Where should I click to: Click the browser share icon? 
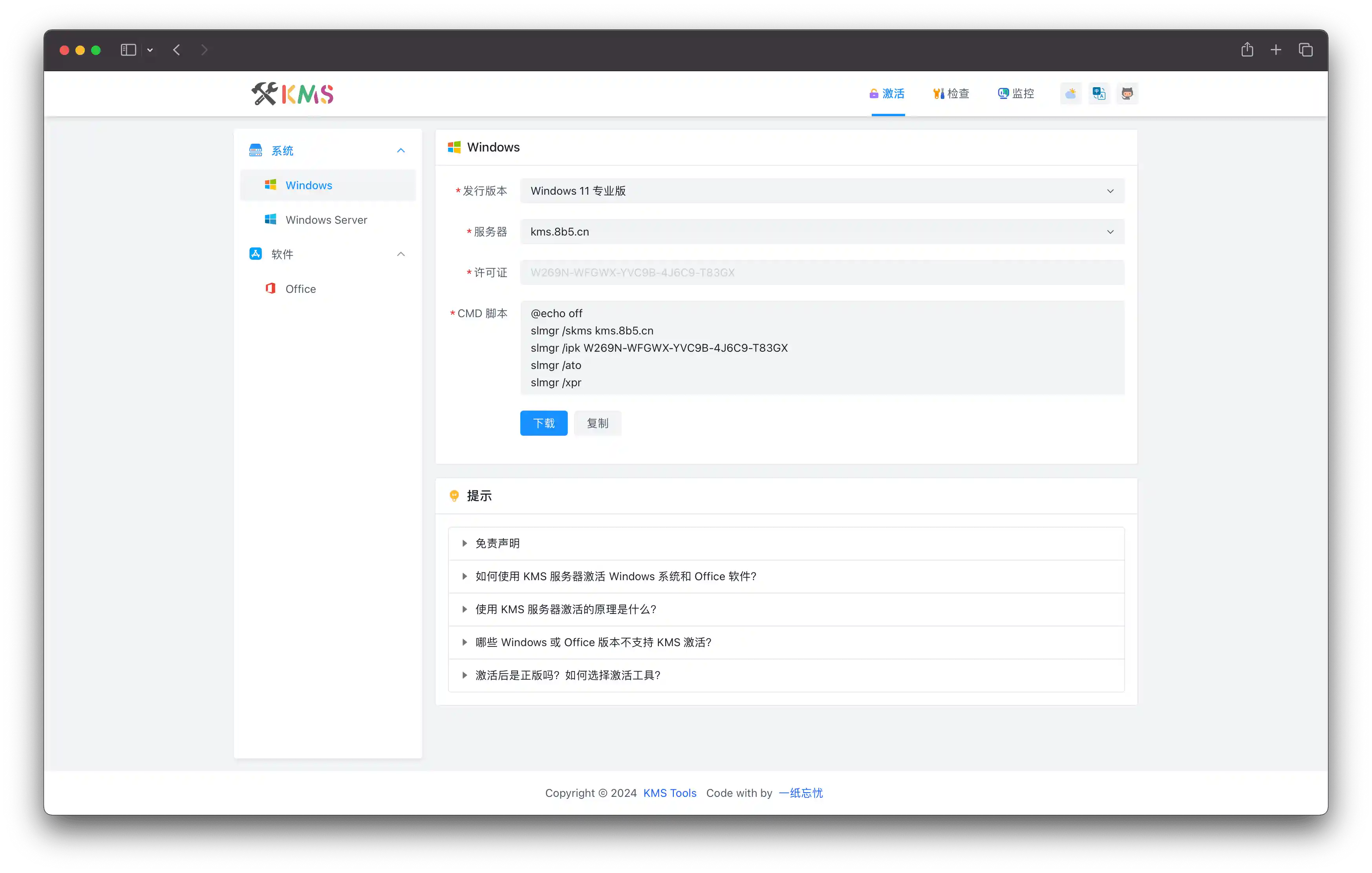[1247, 50]
